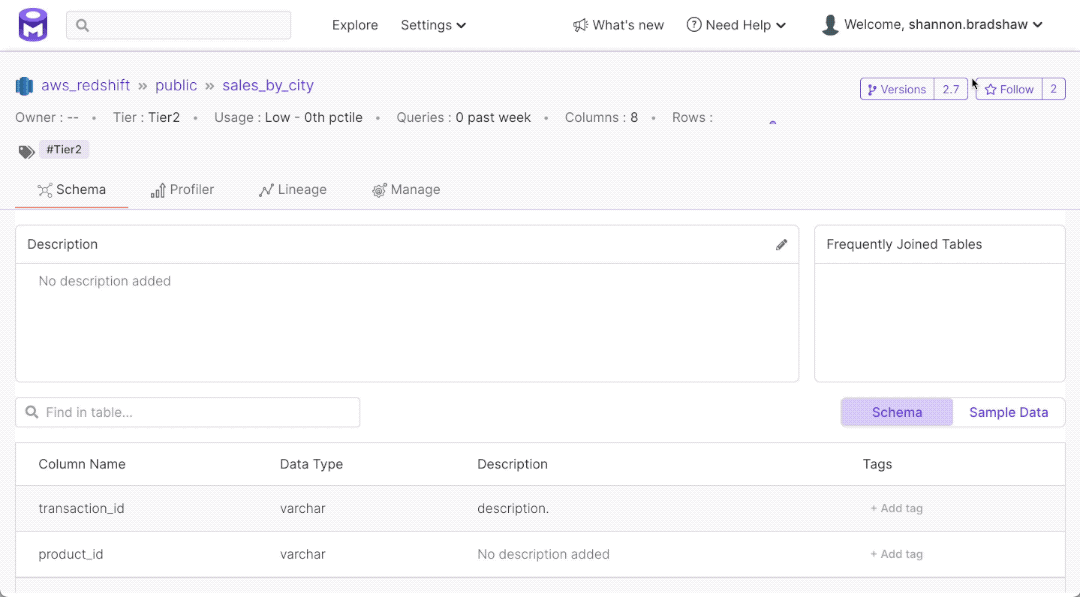Follow this table with star button
The image size is (1080, 597).
[1009, 89]
